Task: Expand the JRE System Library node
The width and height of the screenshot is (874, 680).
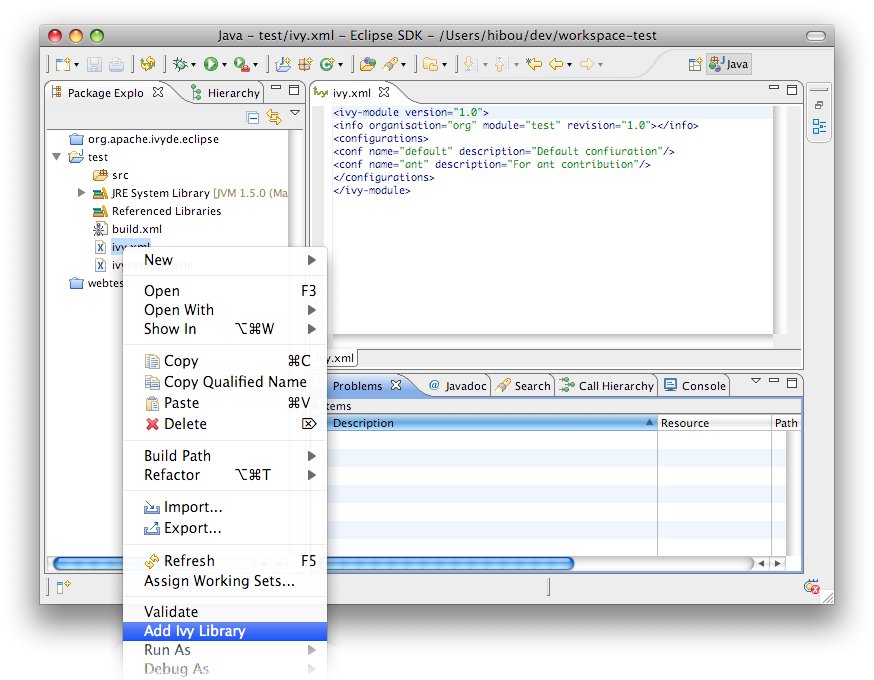Action: (82, 193)
